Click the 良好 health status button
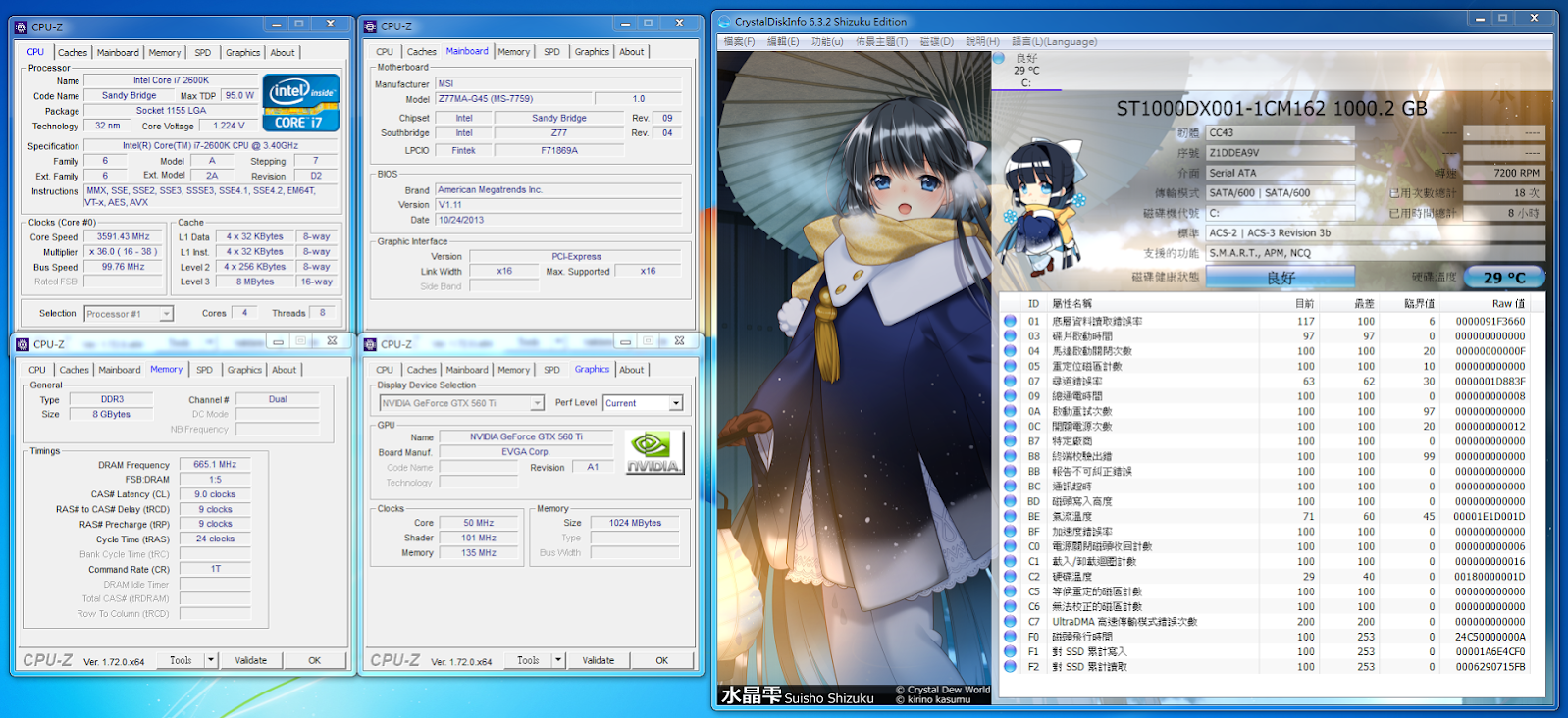 coord(1281,278)
